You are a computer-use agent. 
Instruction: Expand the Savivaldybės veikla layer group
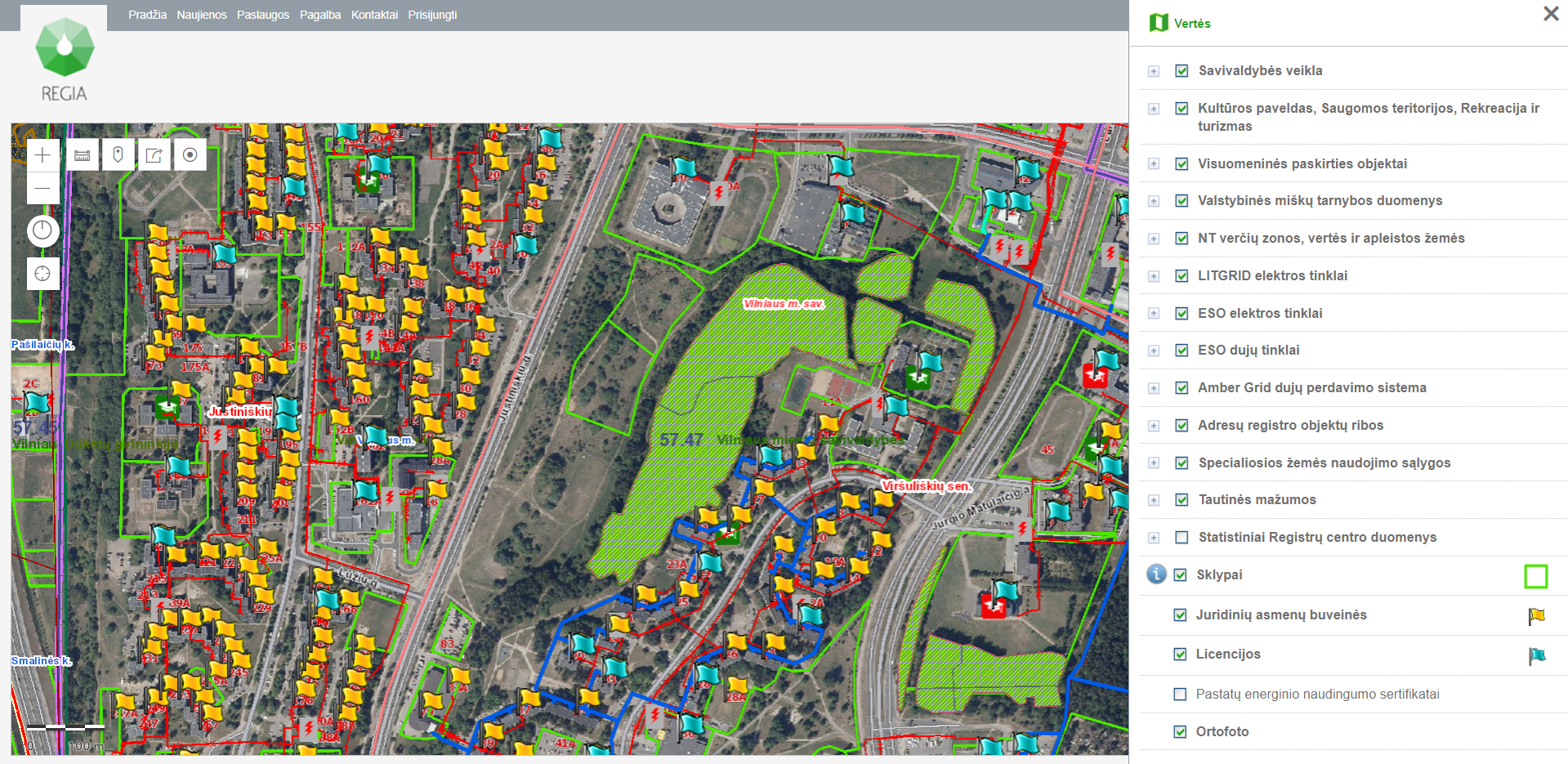1154,71
